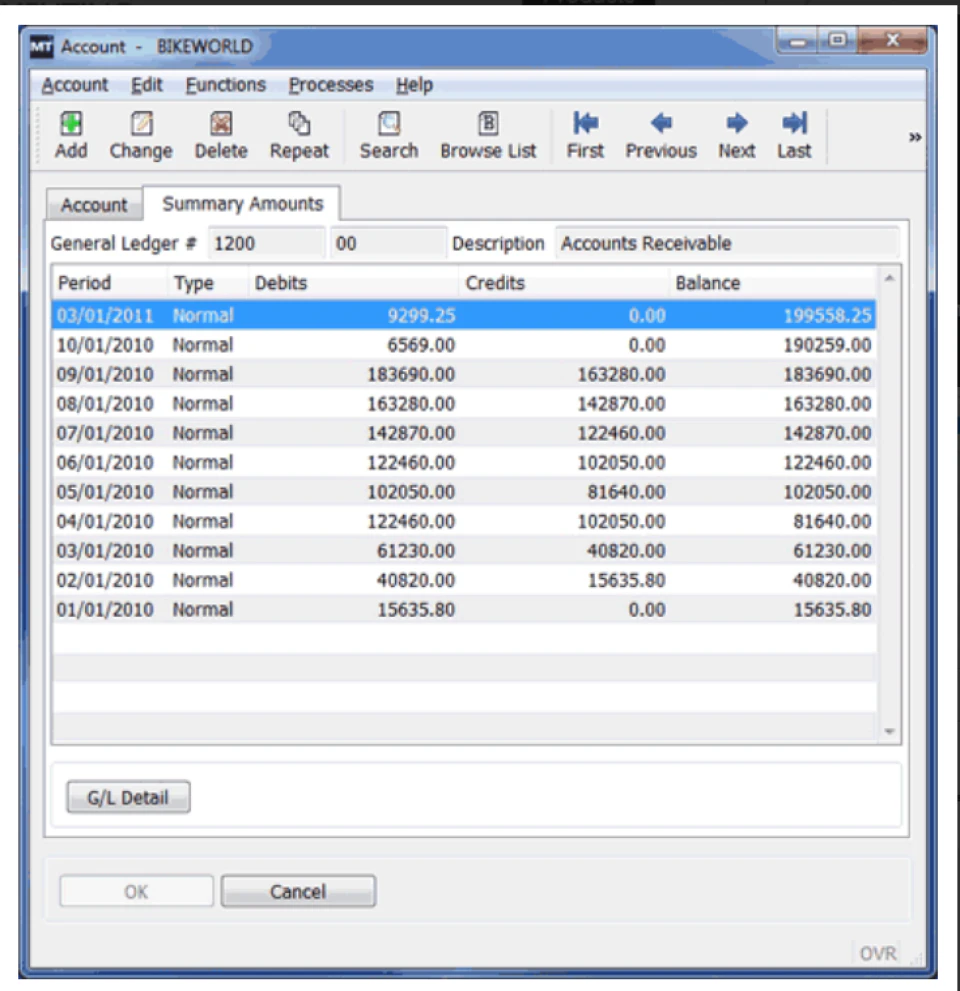The height and width of the screenshot is (991, 960).
Task: Open the Processes menu
Action: point(330,85)
